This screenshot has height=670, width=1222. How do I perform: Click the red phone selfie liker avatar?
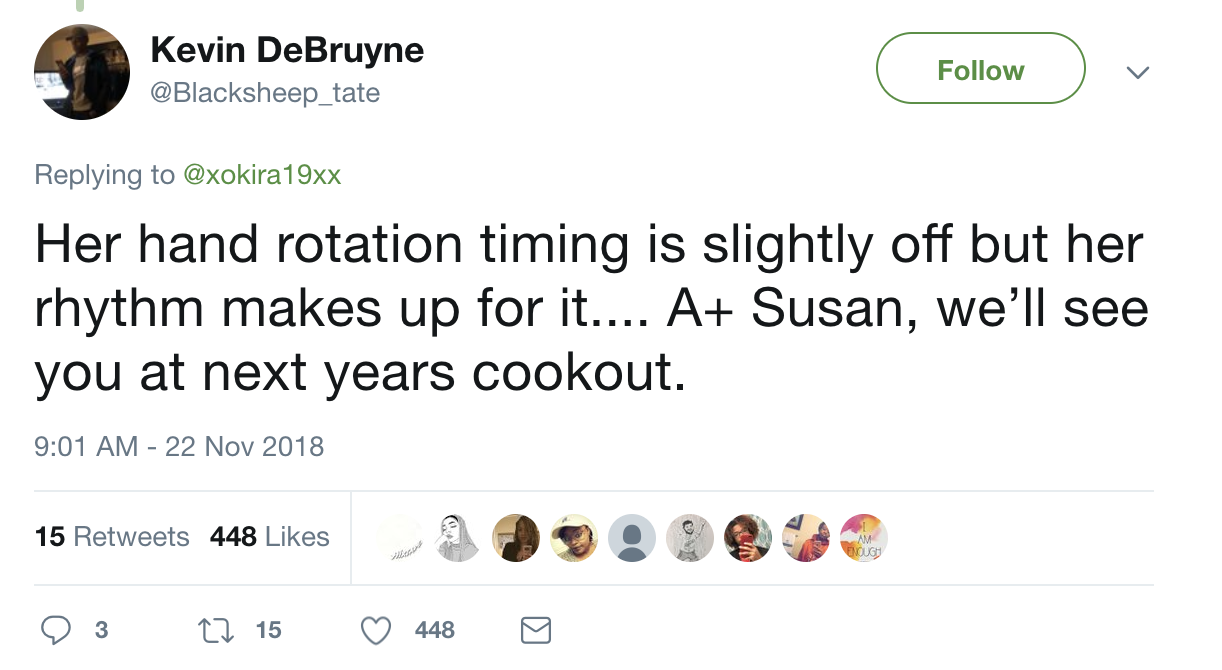point(748,538)
